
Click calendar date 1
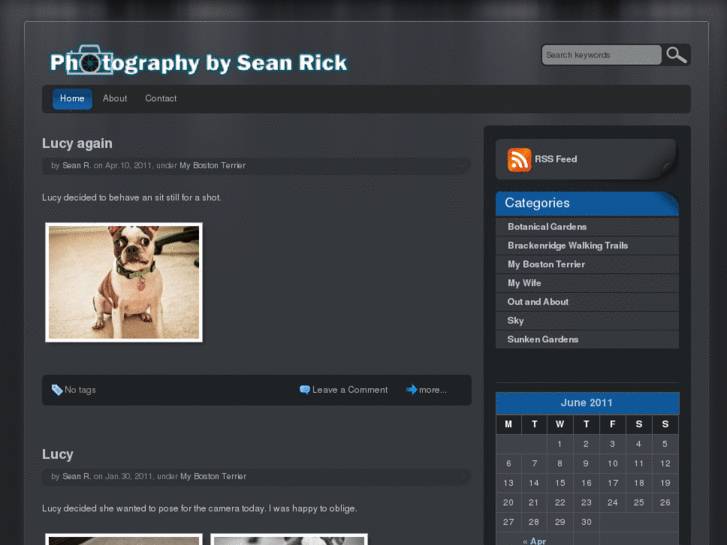click(x=560, y=444)
